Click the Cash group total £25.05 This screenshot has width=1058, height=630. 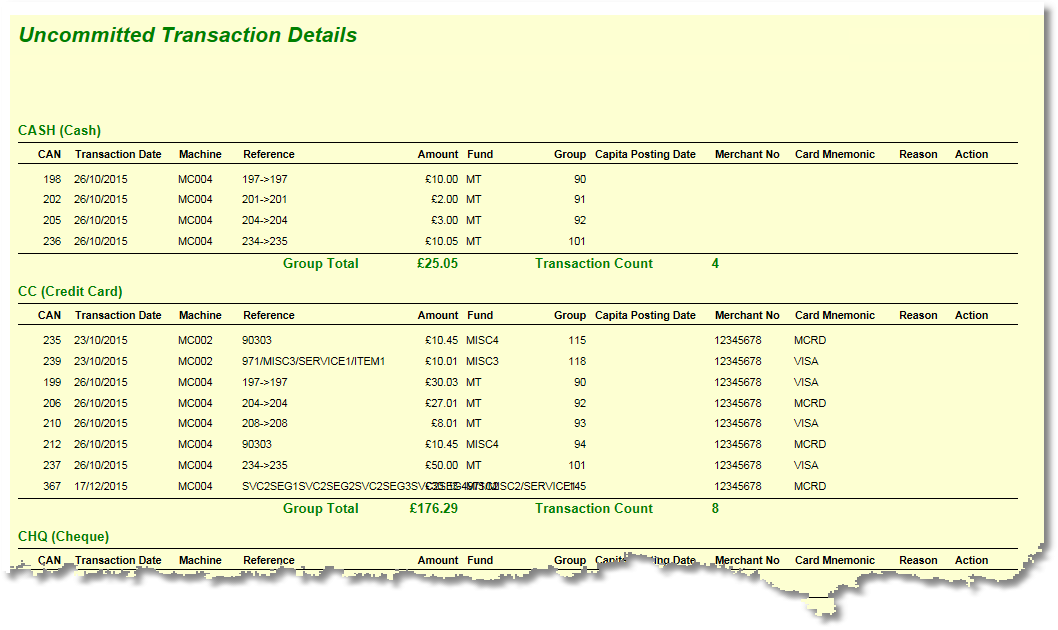point(437,263)
